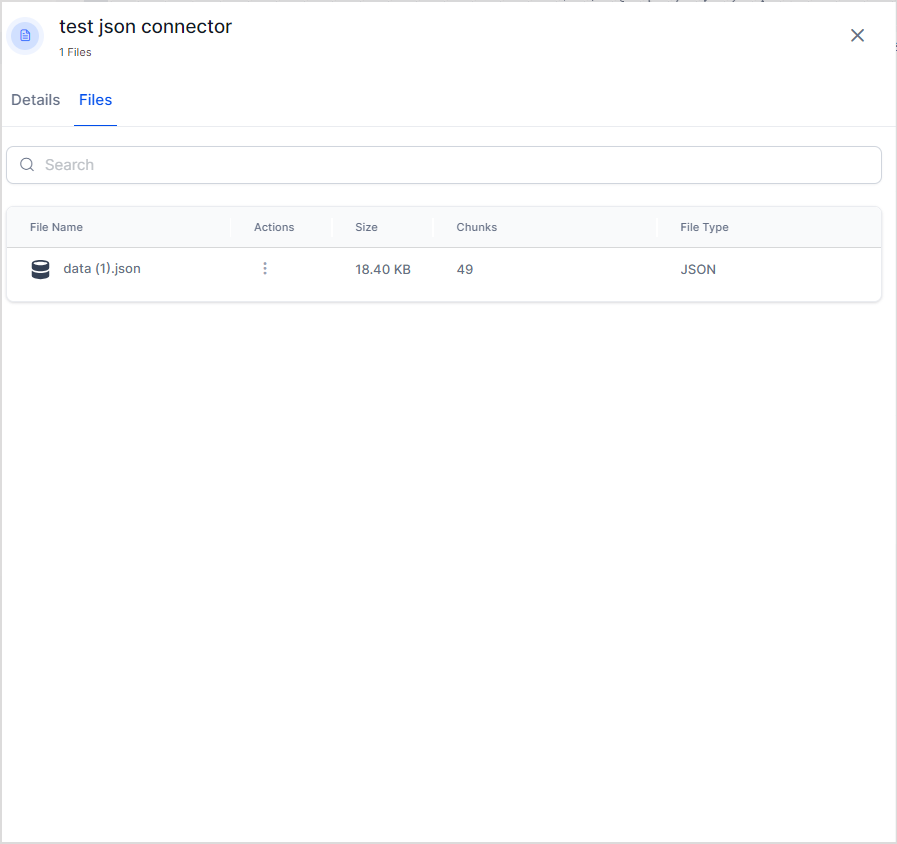This screenshot has width=897, height=844.
Task: Focus the Search files input field
Action: click(x=450, y=165)
